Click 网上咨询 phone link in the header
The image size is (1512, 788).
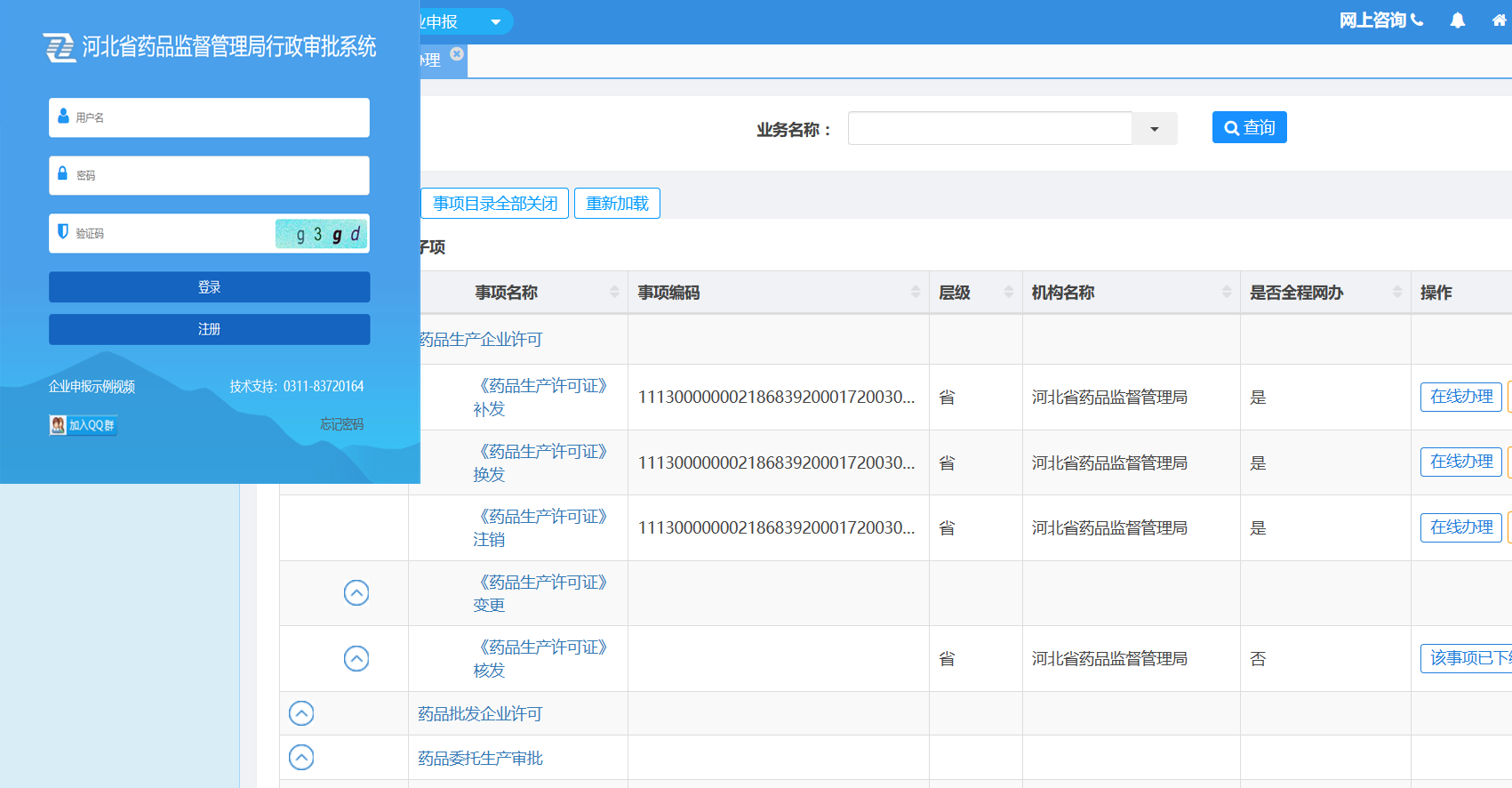1381,20
